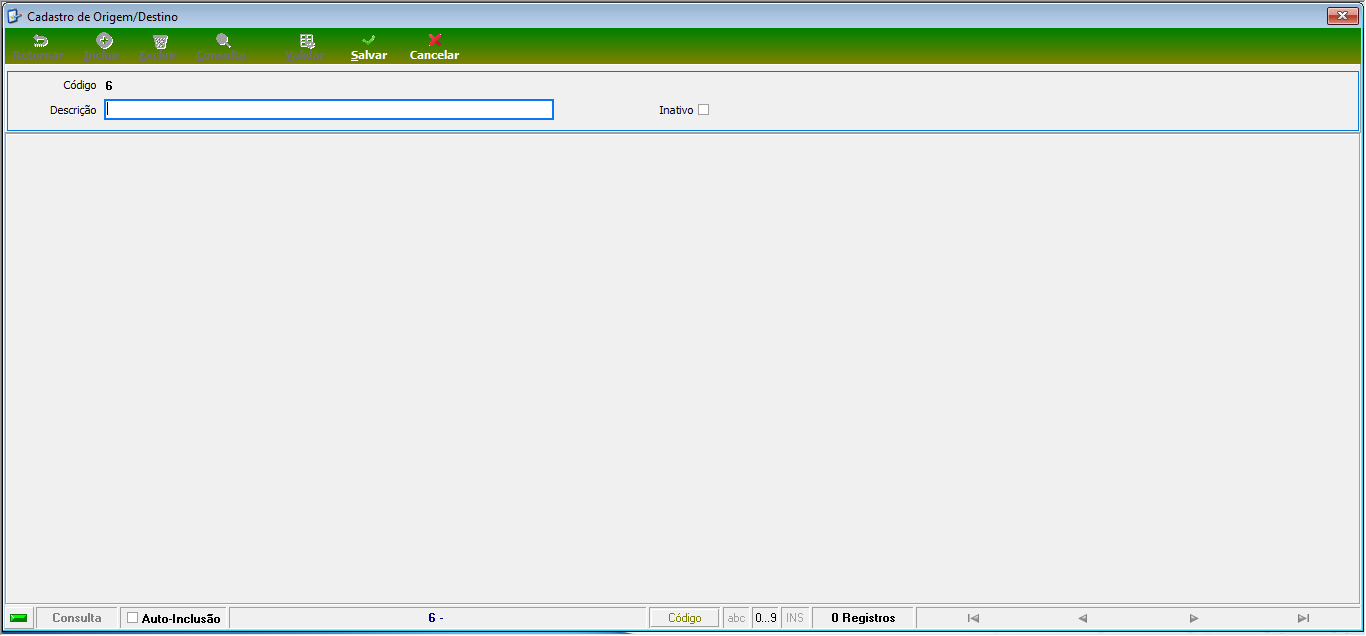
Task: Click into the Descrição input field
Action: [329, 110]
